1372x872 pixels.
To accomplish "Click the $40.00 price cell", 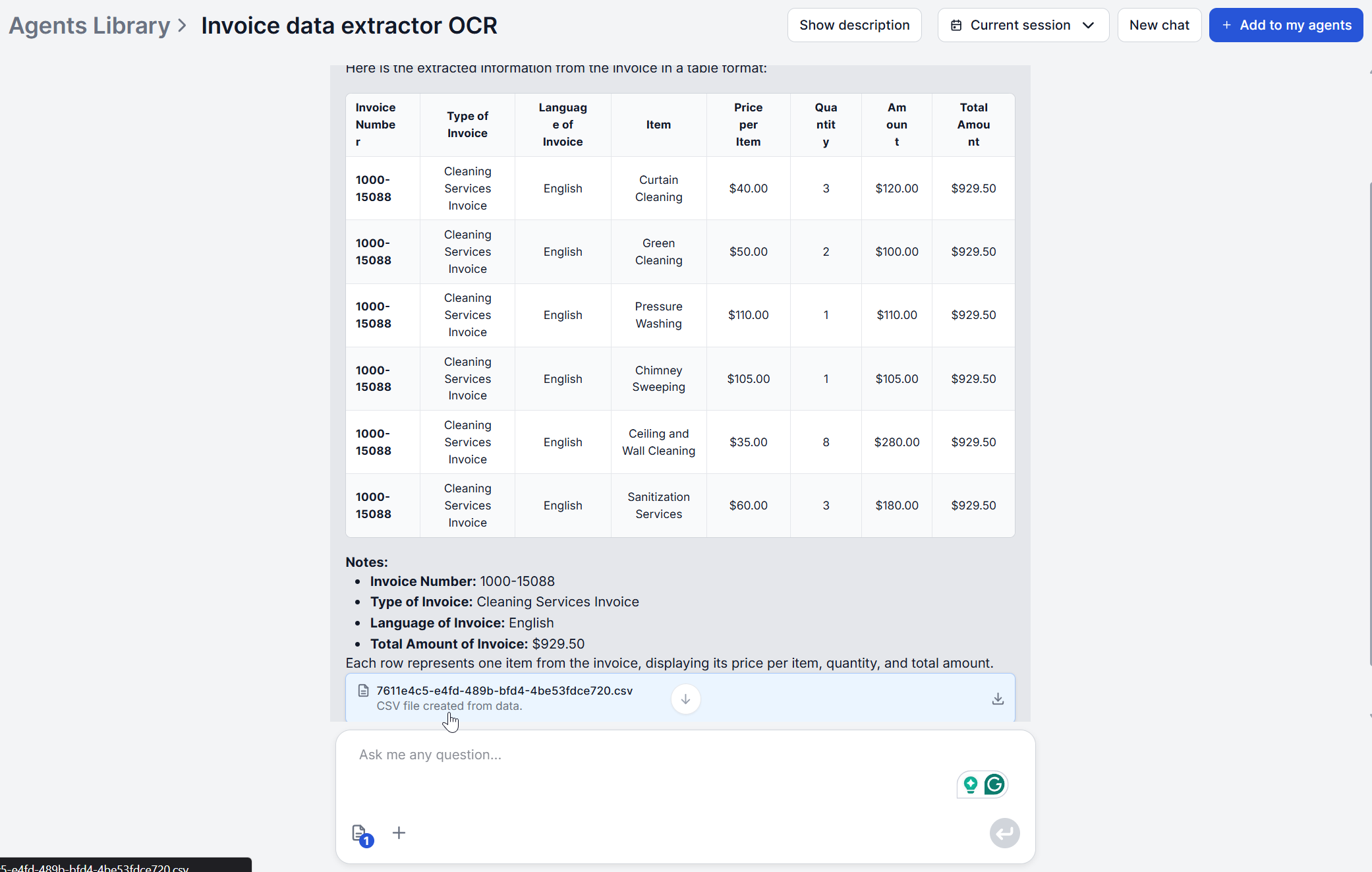I will [748, 189].
